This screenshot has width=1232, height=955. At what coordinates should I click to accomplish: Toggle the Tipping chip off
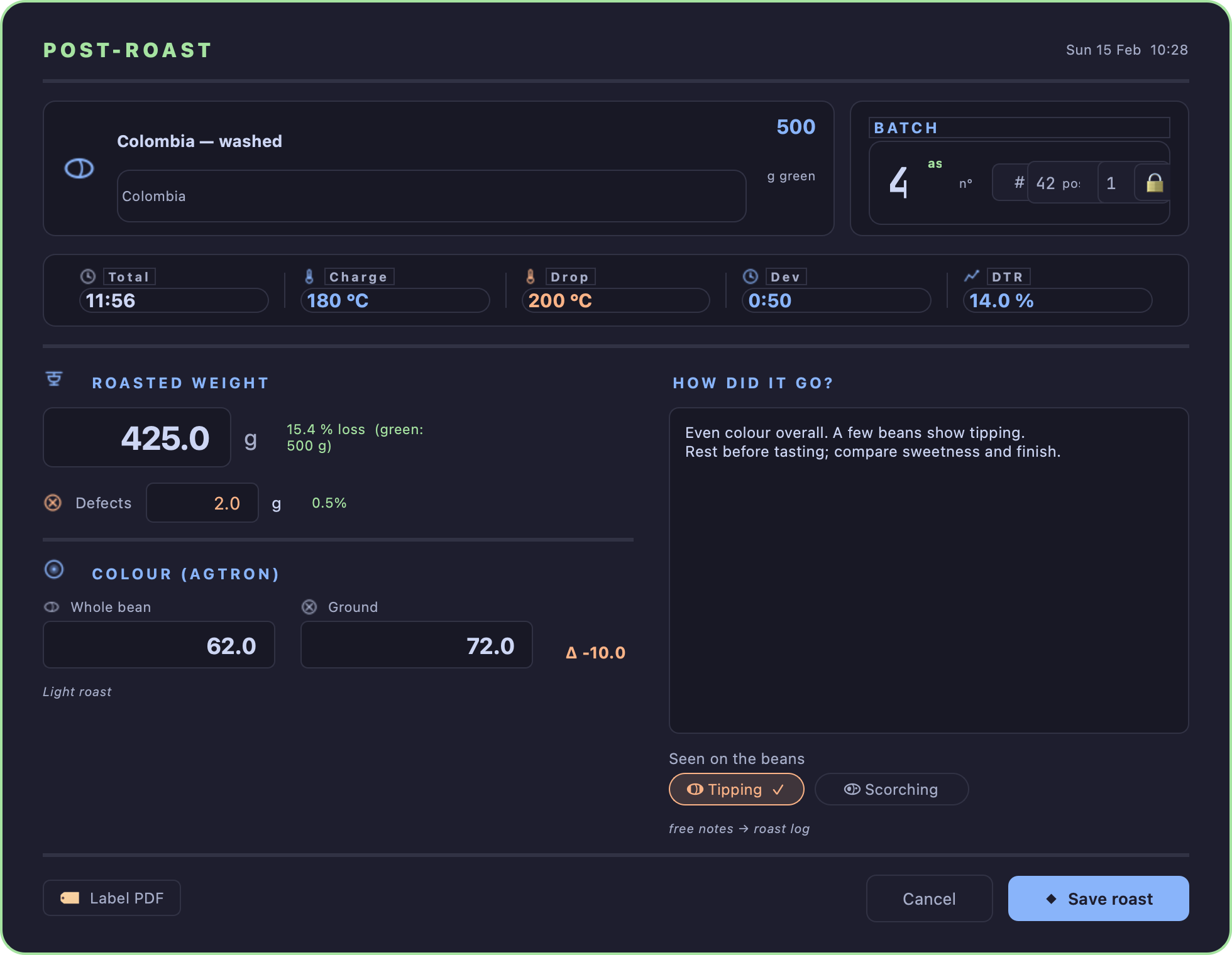click(737, 789)
